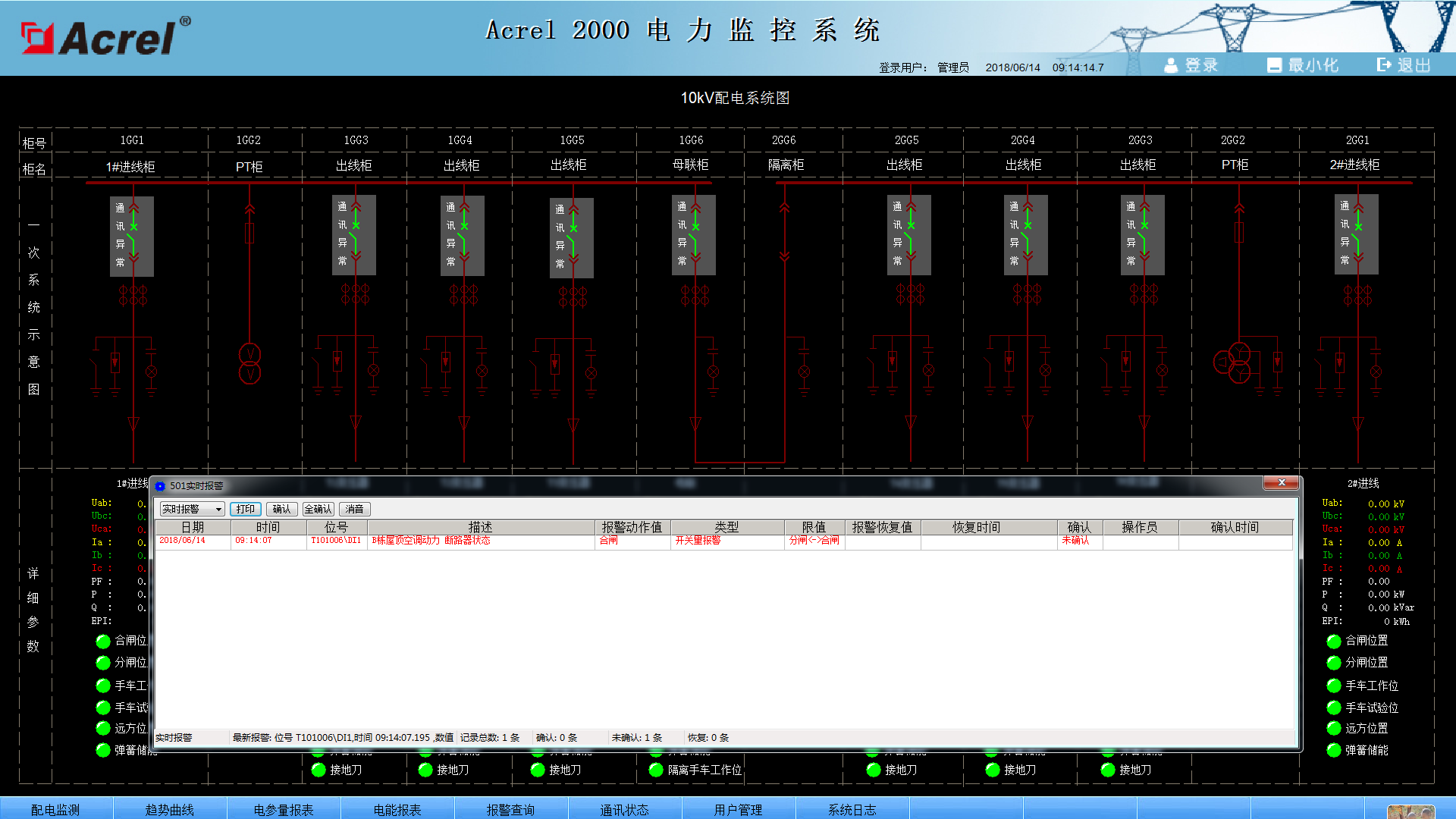Open the 电能报表 tab

(x=397, y=809)
